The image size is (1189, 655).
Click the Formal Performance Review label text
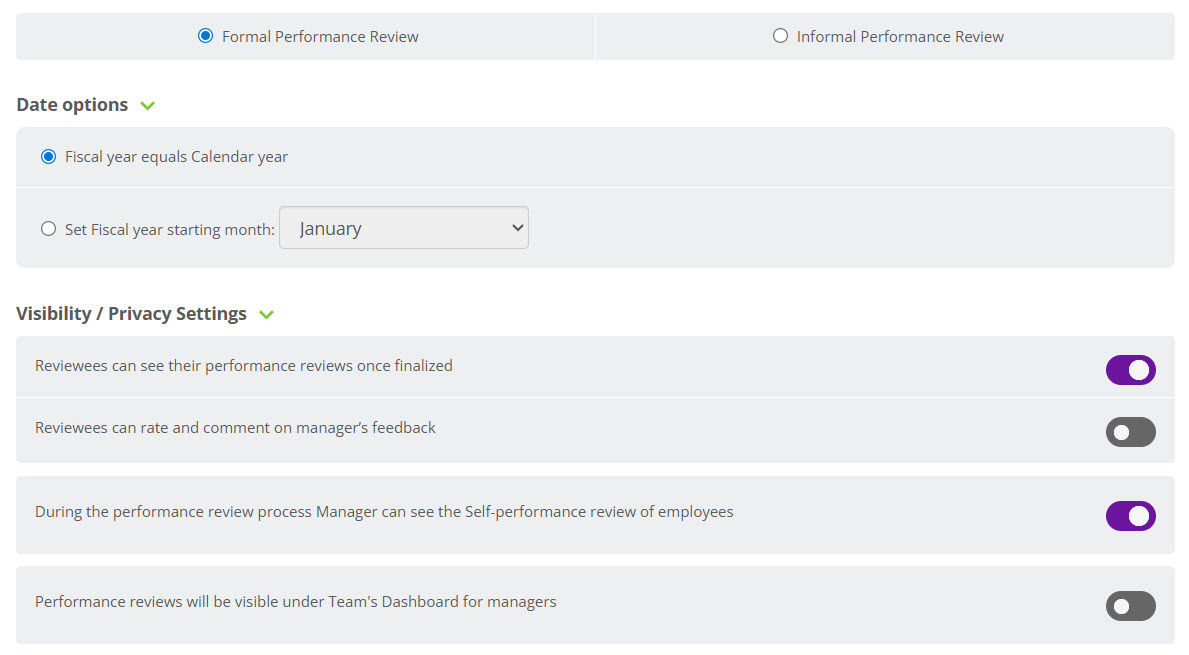point(320,37)
